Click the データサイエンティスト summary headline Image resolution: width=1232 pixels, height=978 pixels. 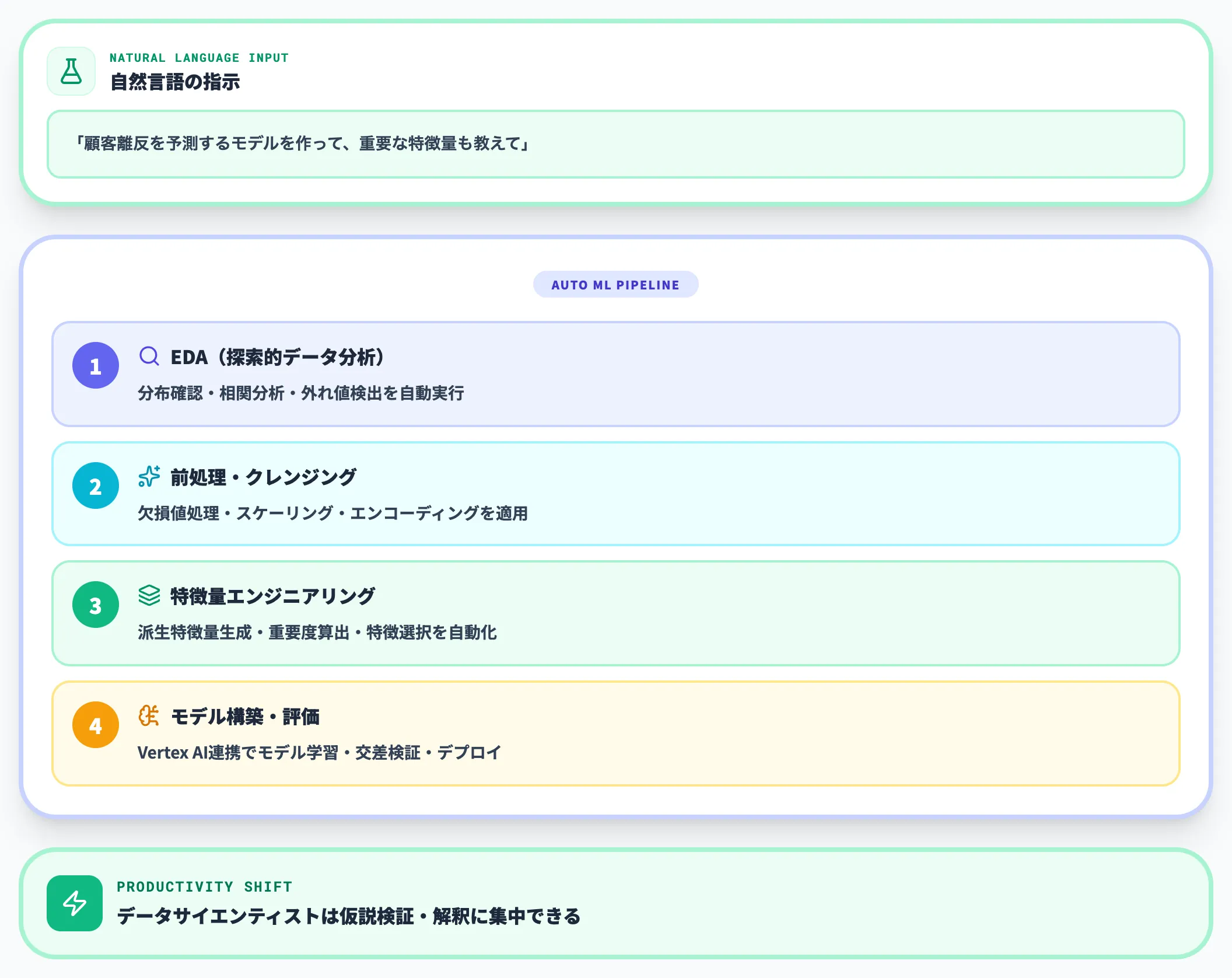click(348, 916)
